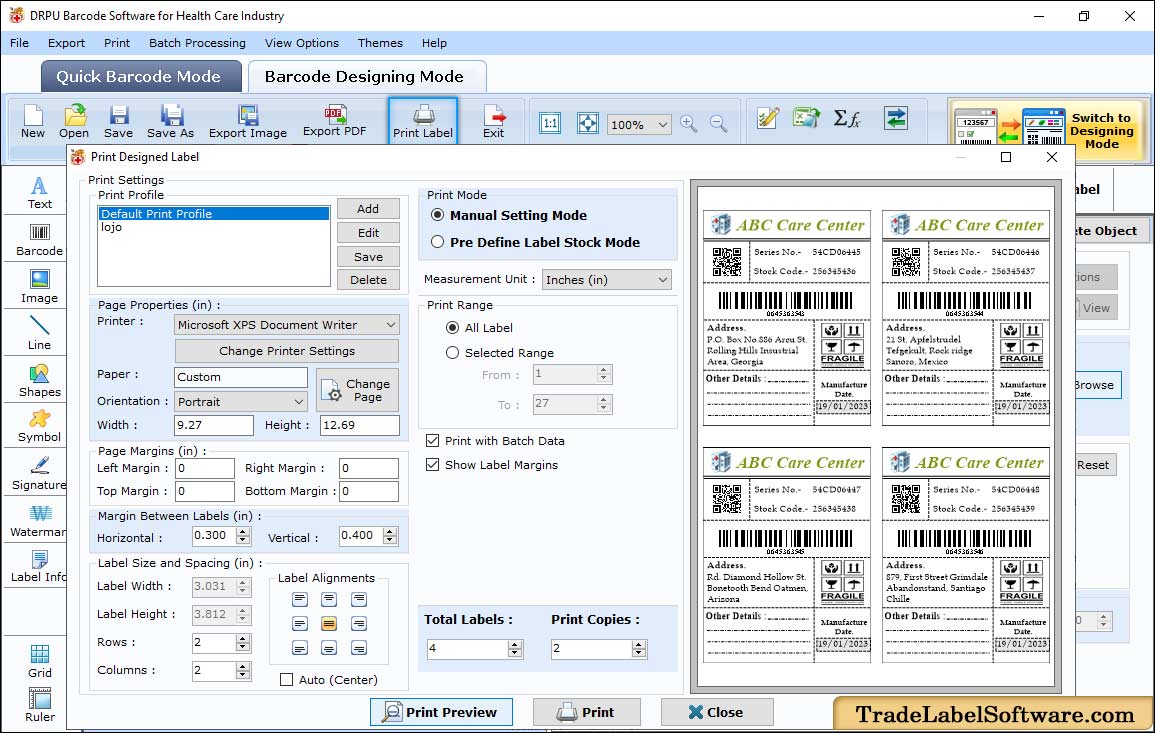Click the Left Margin input field
The width and height of the screenshot is (1155, 733).
pyautogui.click(x=205, y=469)
